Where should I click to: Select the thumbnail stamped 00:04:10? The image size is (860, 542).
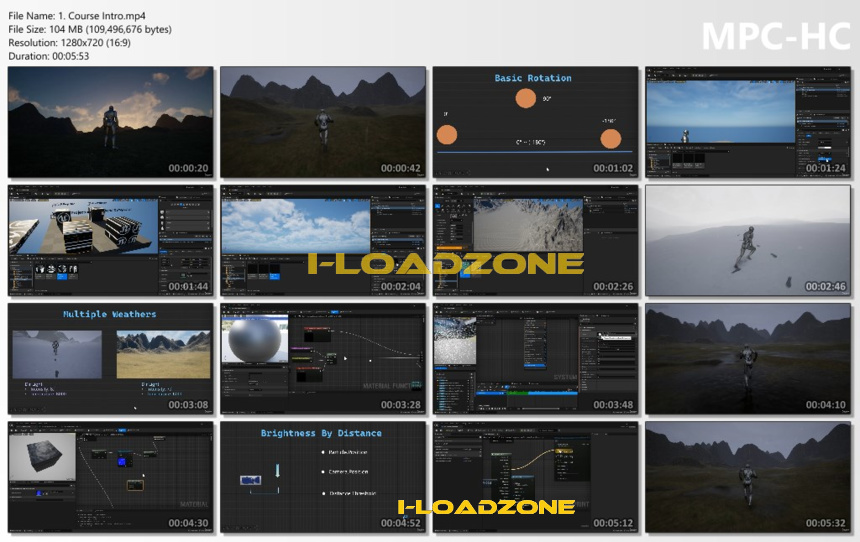(x=748, y=359)
